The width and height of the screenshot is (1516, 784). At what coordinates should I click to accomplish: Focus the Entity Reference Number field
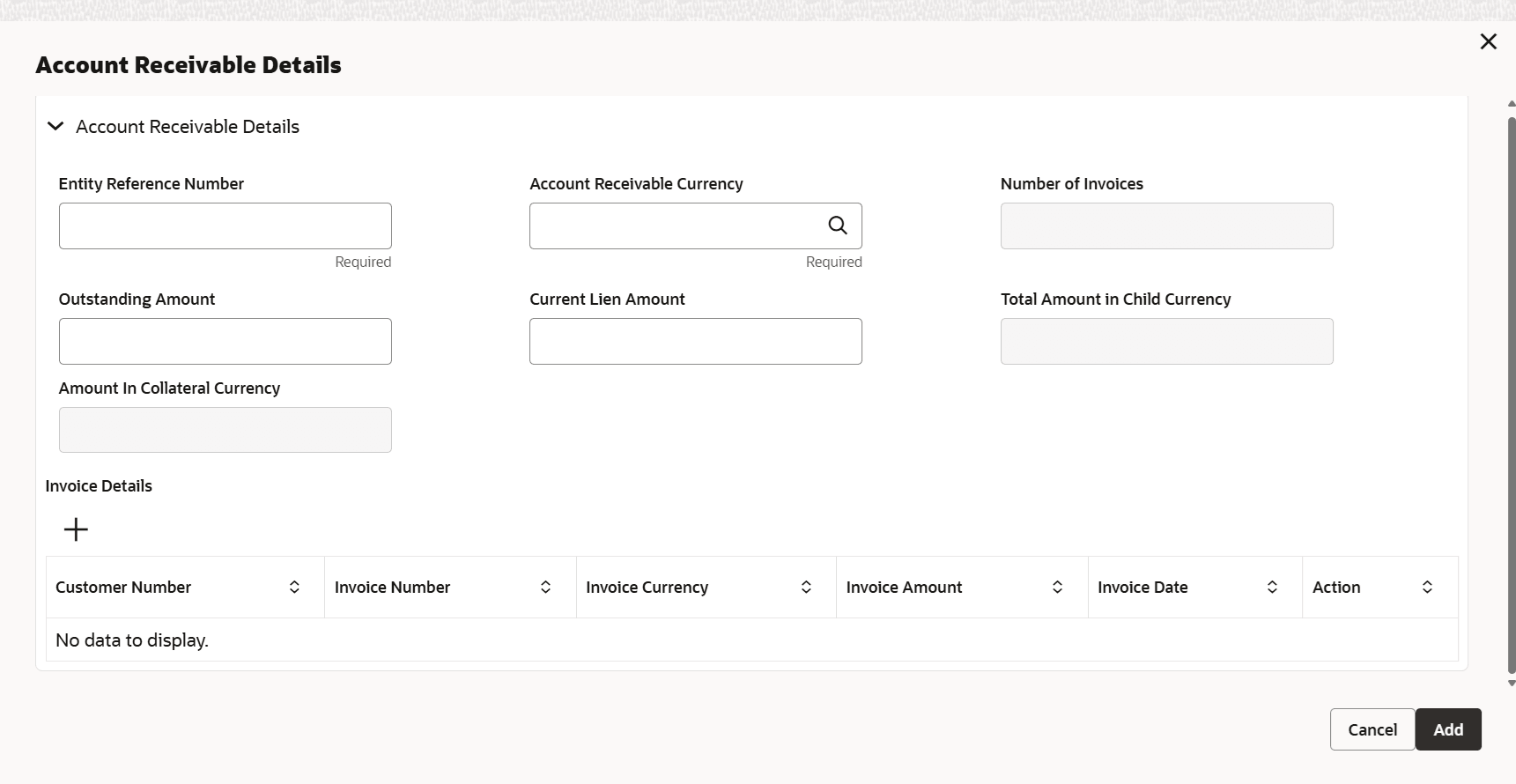coord(225,226)
